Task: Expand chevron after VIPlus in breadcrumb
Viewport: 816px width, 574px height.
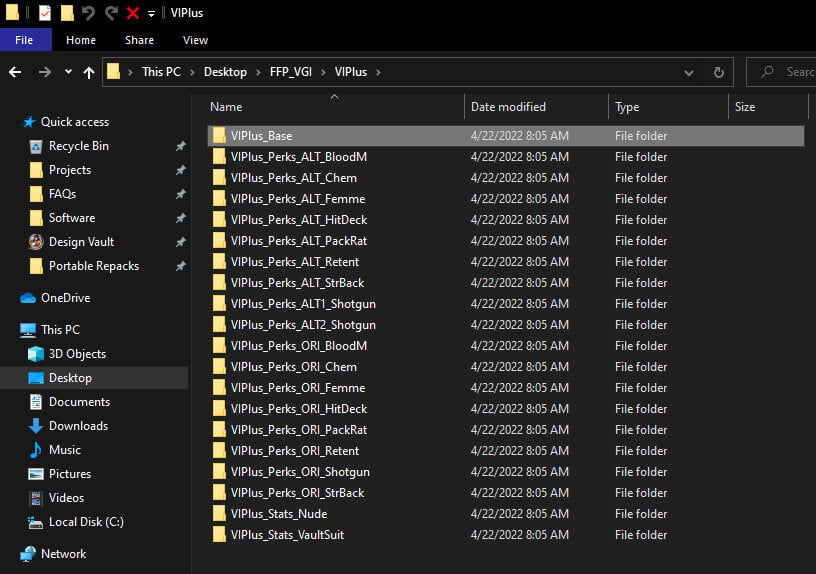Action: click(378, 72)
